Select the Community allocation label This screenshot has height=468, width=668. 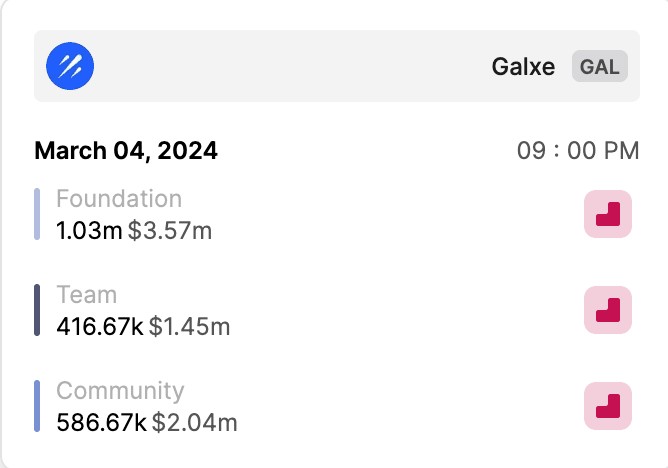click(x=120, y=391)
